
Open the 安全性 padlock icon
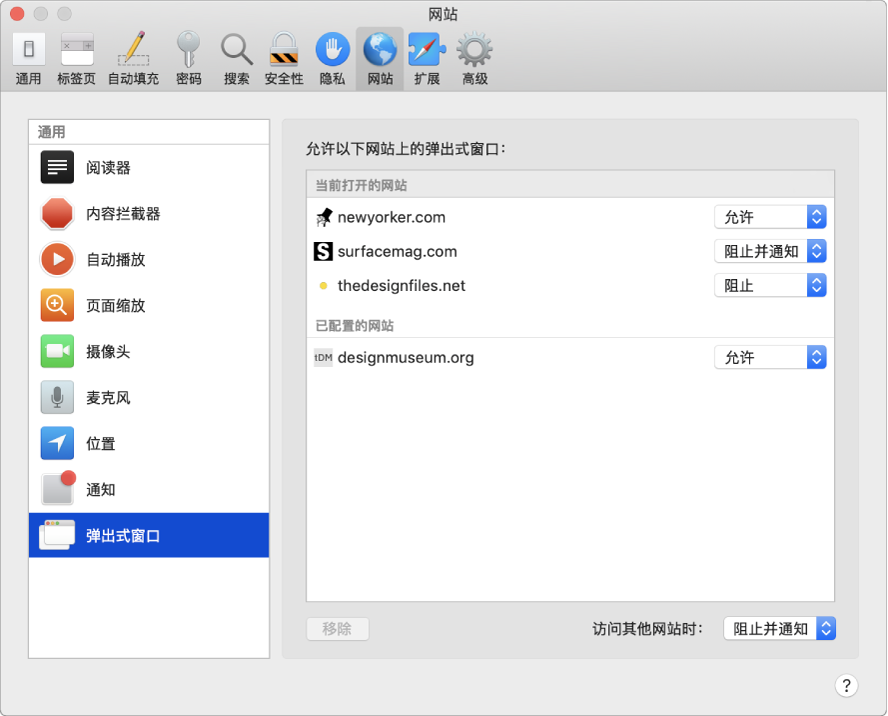[x=284, y=49]
